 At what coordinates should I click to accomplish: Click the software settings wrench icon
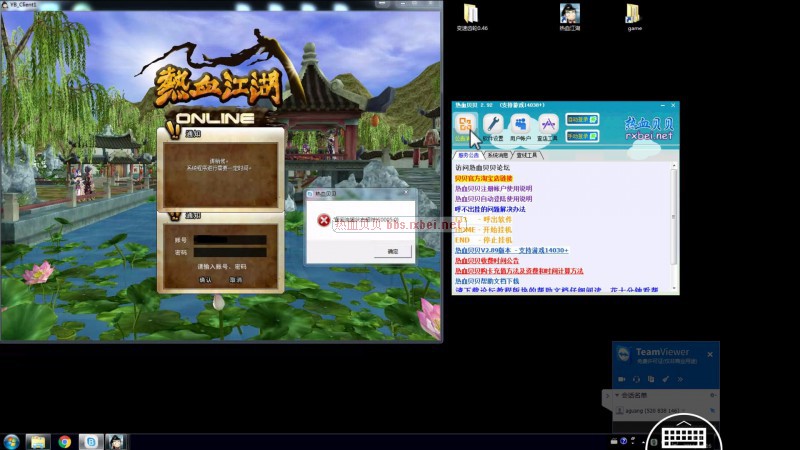coord(492,123)
